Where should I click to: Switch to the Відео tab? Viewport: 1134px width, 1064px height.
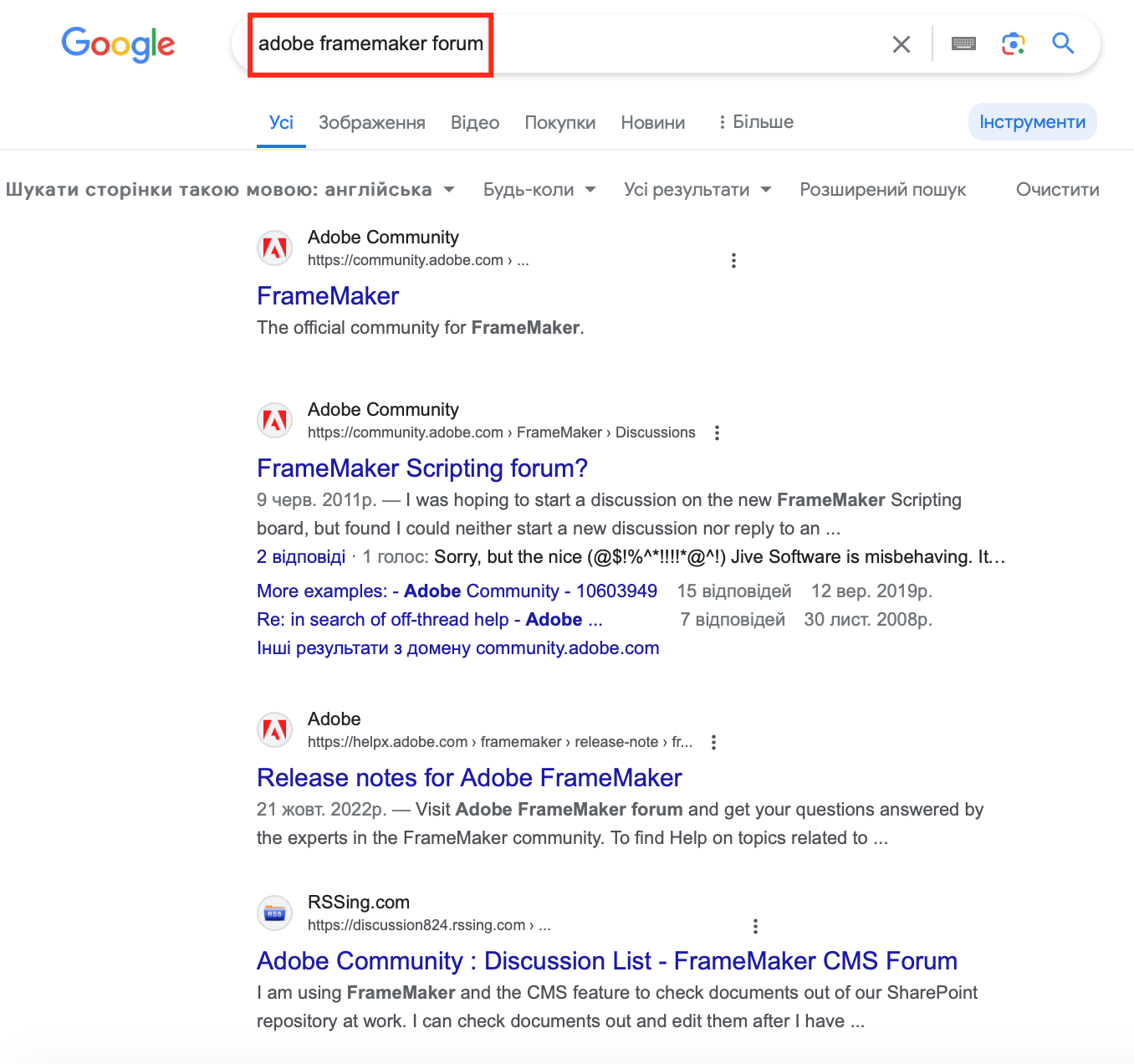(x=475, y=122)
